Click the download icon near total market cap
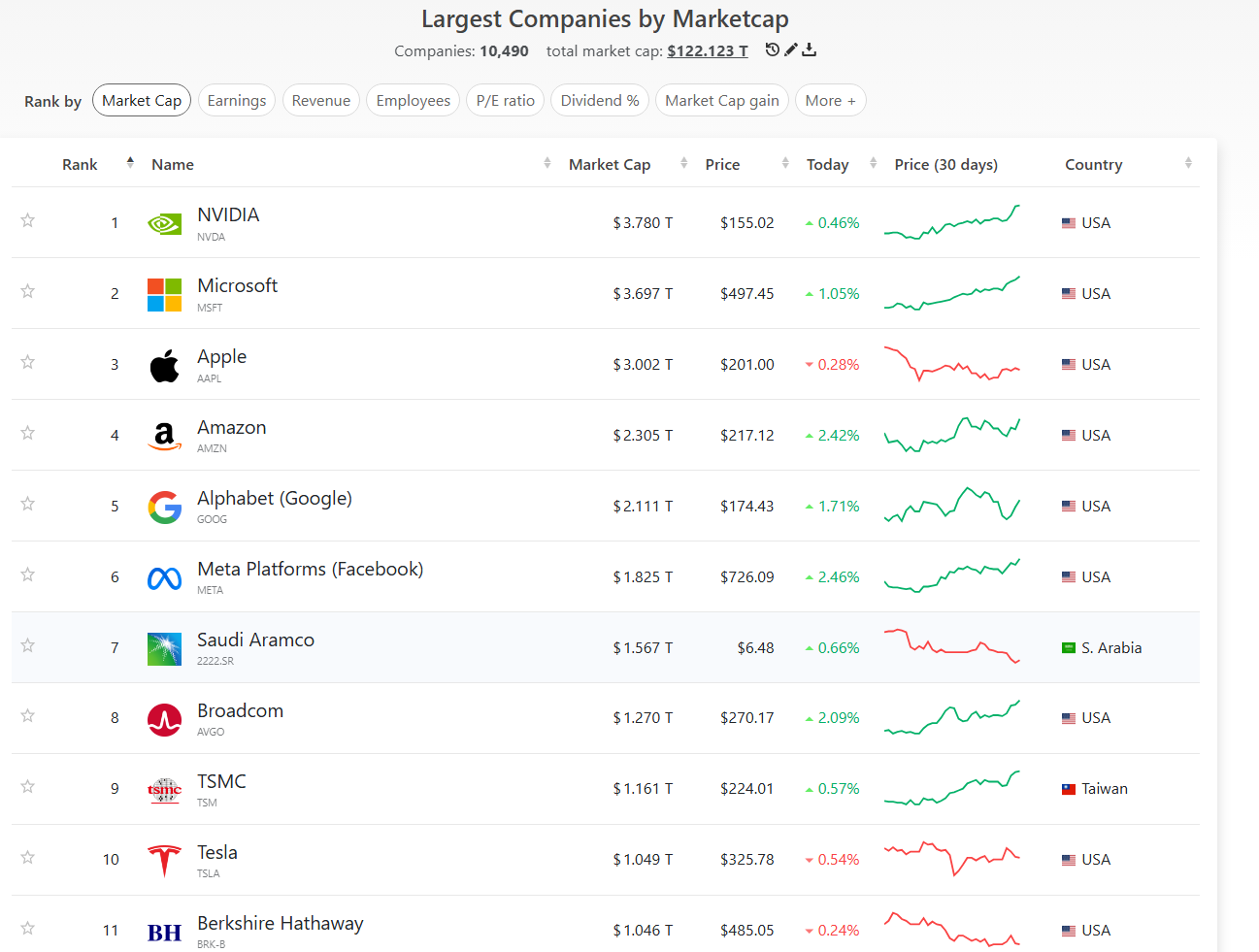 (x=810, y=49)
